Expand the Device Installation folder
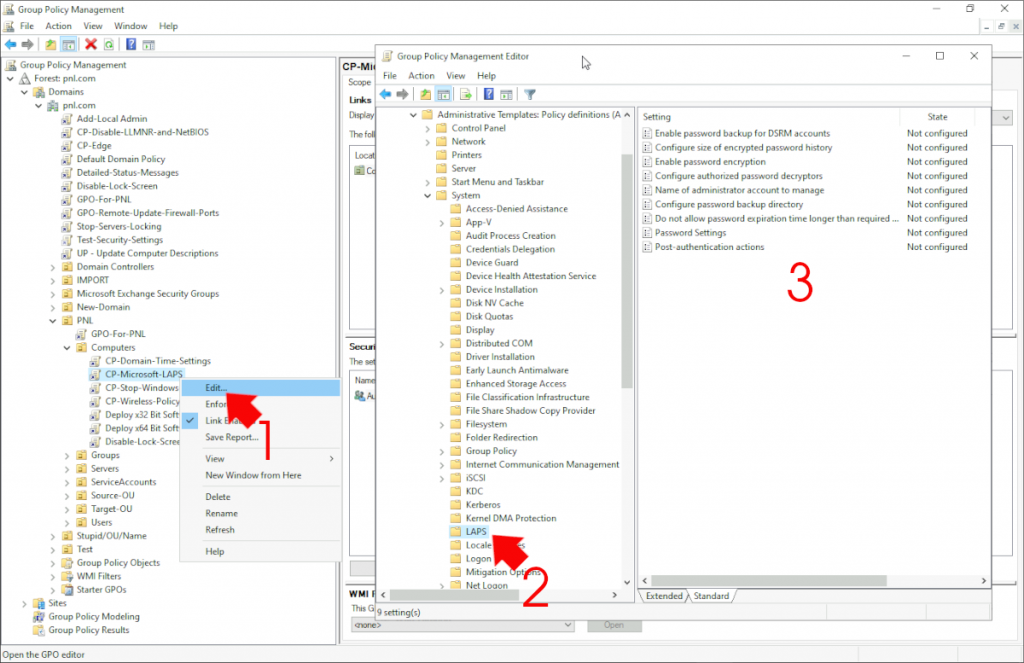Viewport: 1024px width, 663px height. [x=442, y=290]
